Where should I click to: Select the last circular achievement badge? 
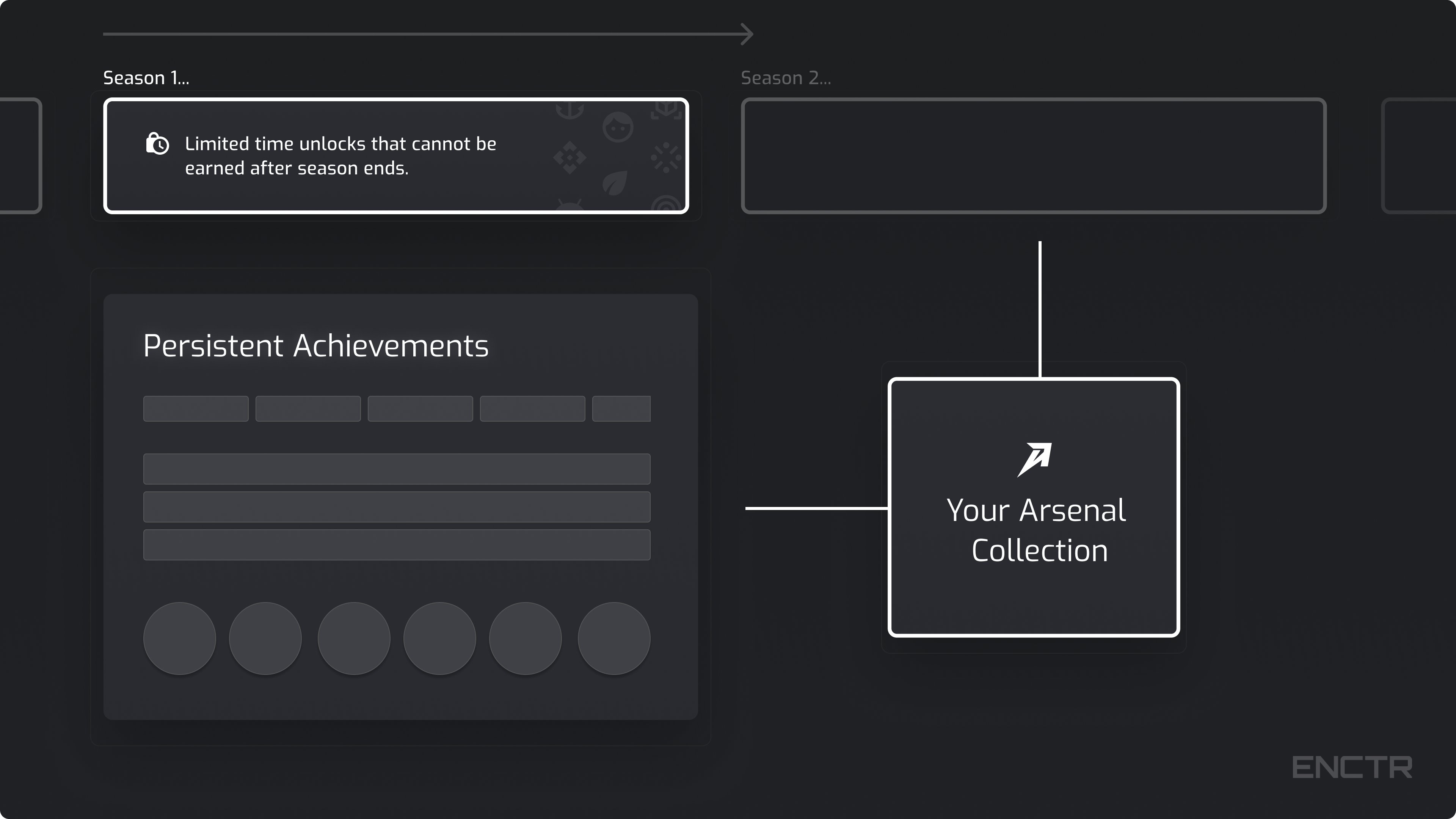coord(614,638)
